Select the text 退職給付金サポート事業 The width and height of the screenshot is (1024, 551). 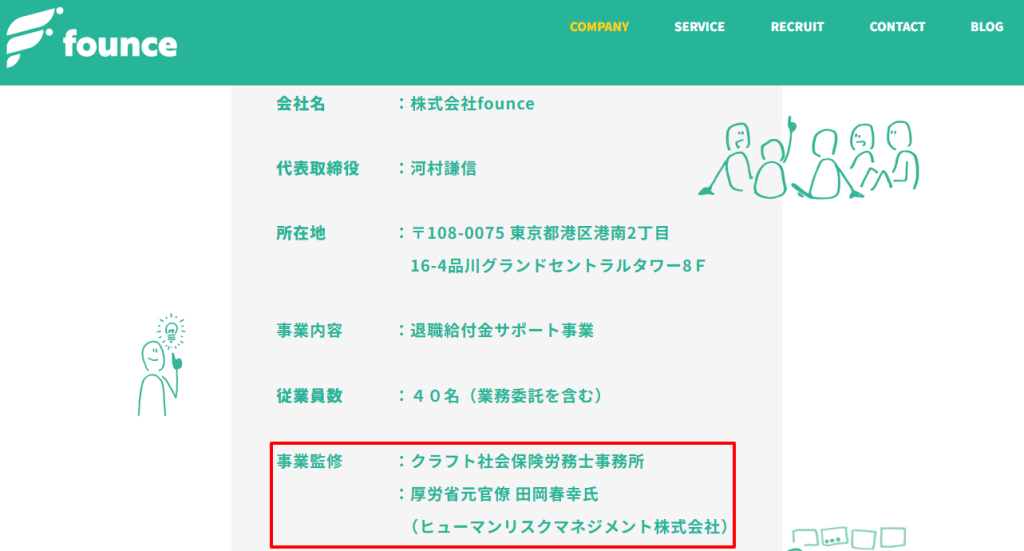502,330
